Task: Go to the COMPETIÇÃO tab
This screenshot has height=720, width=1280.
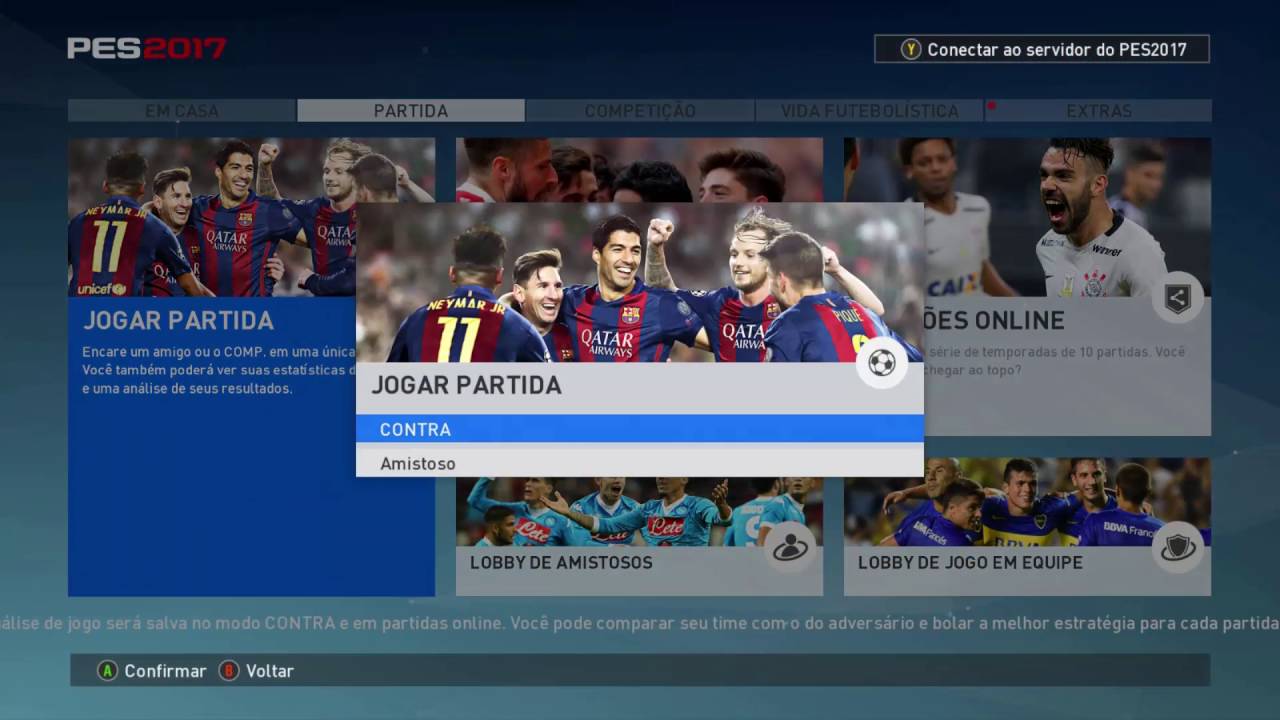Action: pos(640,111)
